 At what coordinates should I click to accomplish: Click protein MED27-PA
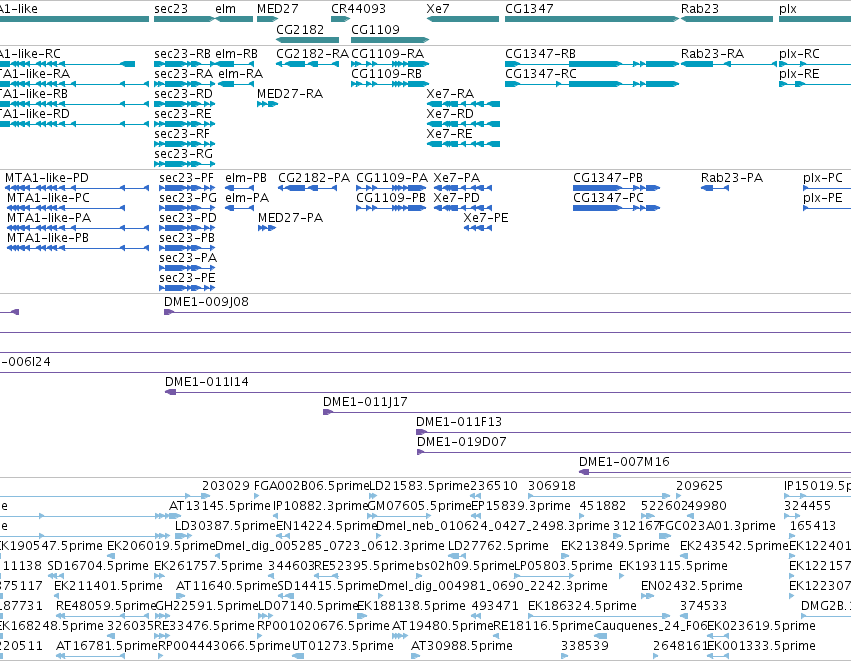(x=290, y=218)
